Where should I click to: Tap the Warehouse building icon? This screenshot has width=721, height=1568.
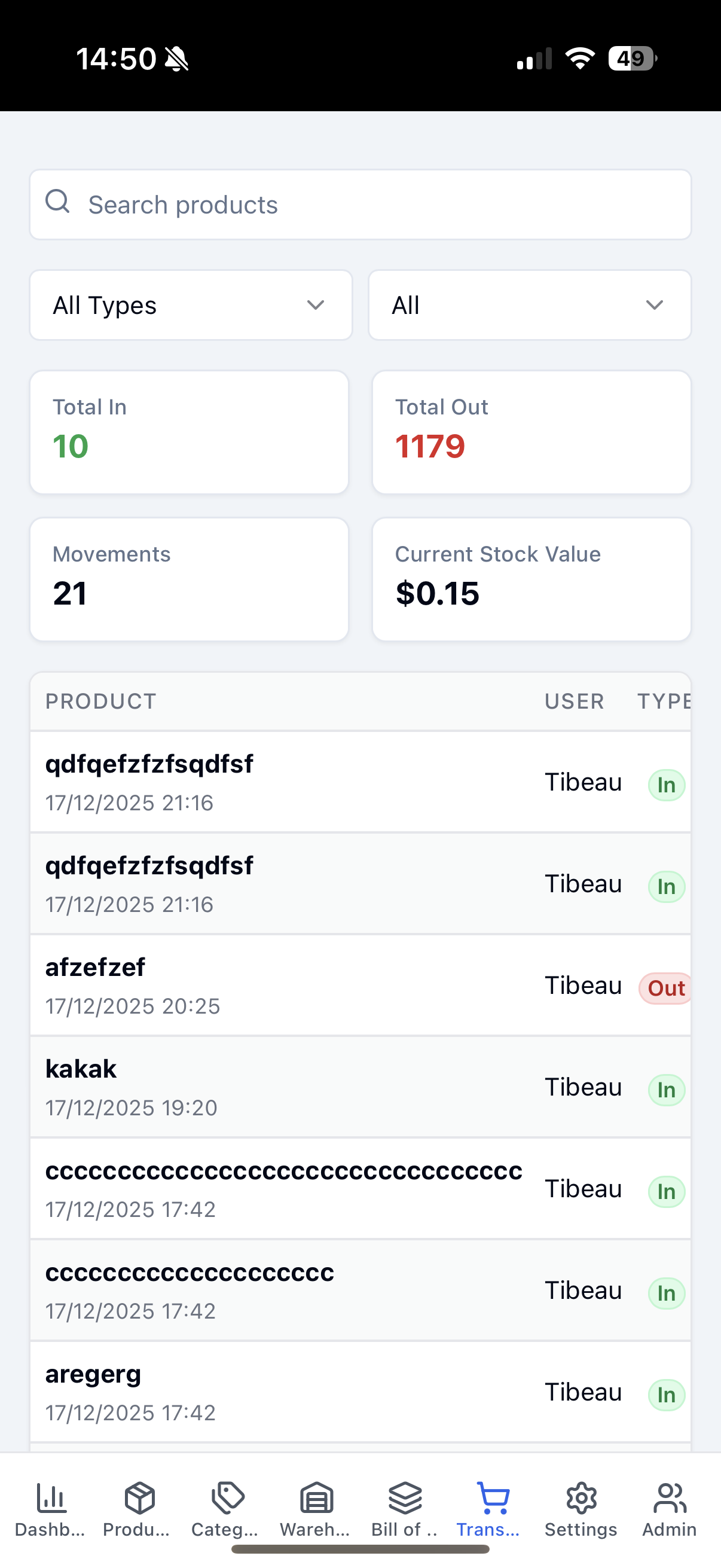[x=316, y=1498]
